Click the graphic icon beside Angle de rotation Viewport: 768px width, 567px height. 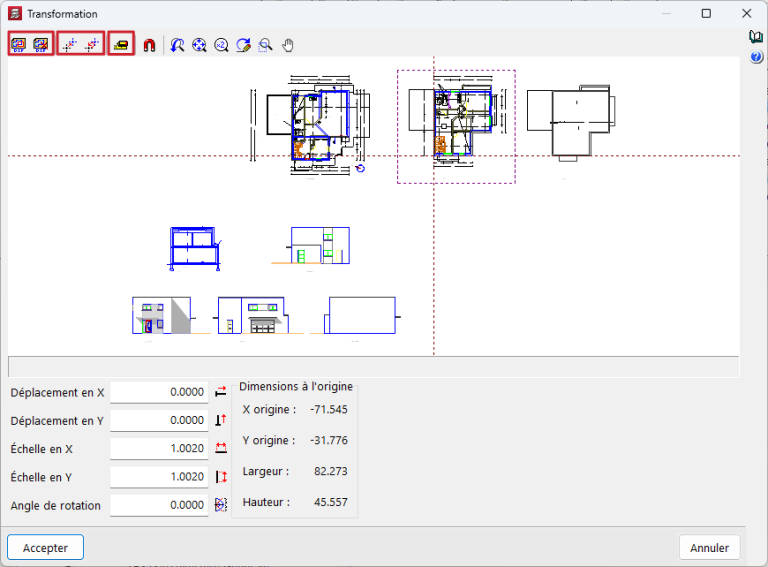[221, 504]
